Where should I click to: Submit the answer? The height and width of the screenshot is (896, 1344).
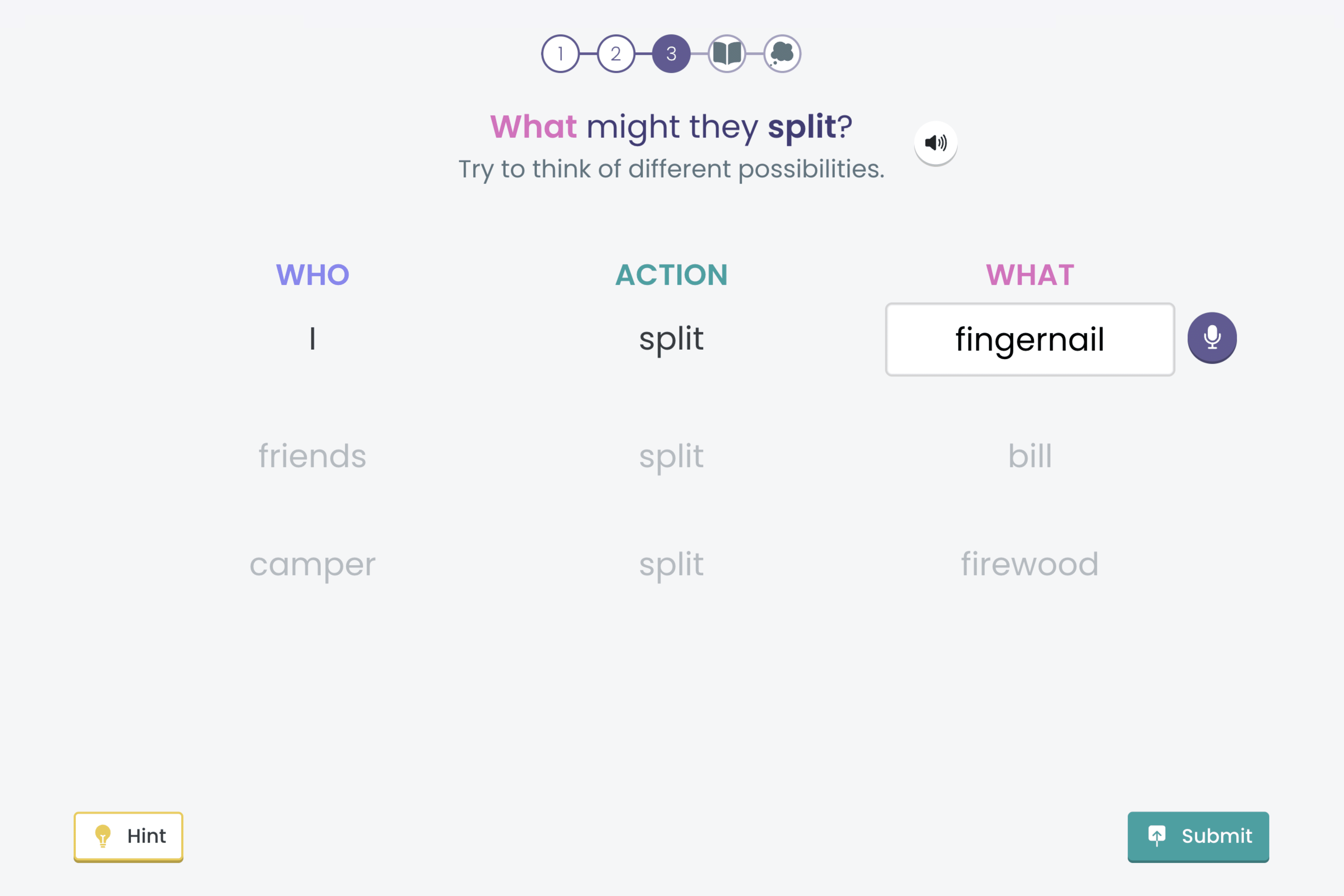coord(1198,837)
